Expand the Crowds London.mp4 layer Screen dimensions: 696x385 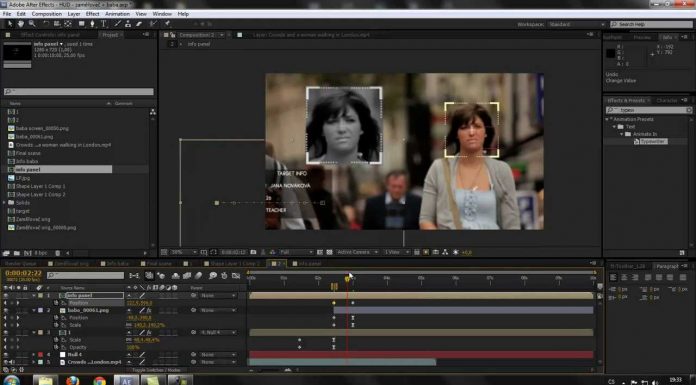[x=34, y=362]
